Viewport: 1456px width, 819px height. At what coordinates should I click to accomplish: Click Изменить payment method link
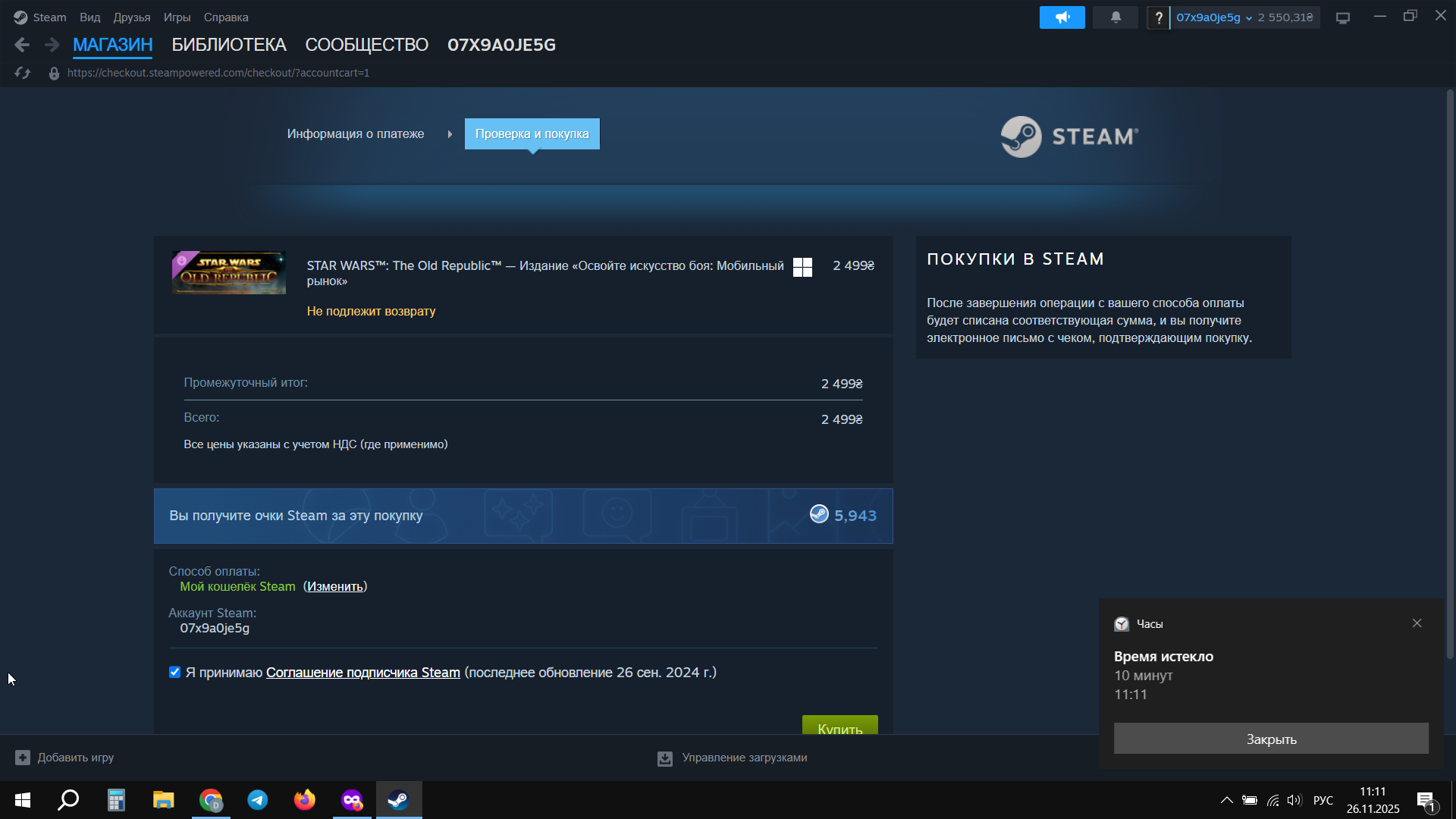click(x=334, y=587)
